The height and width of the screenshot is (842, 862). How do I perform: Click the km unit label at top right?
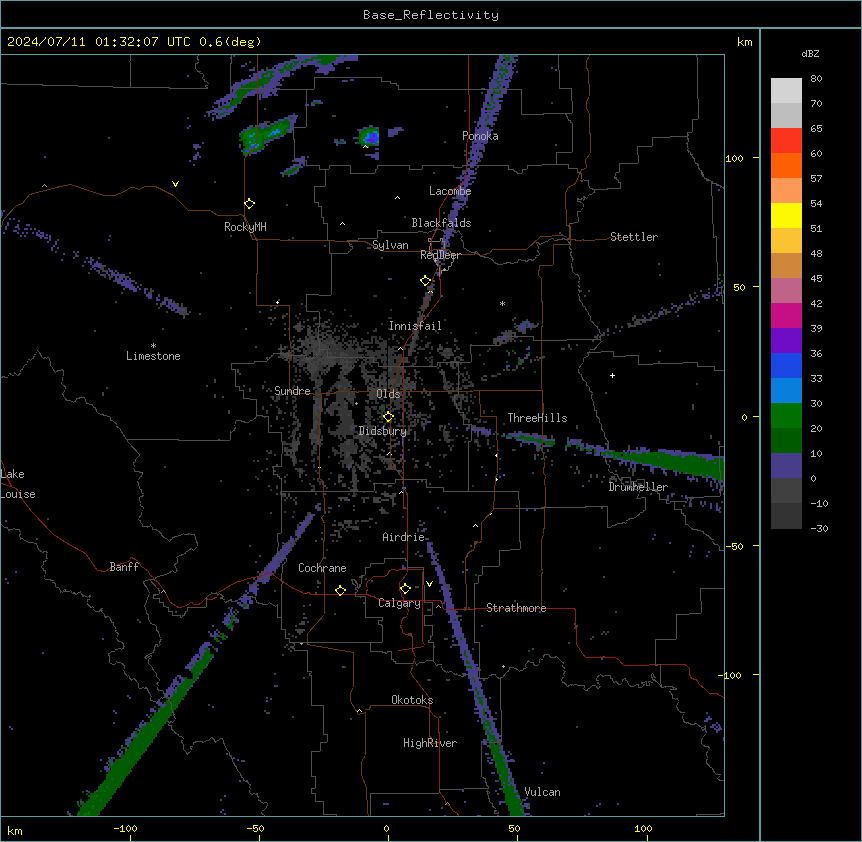point(744,42)
